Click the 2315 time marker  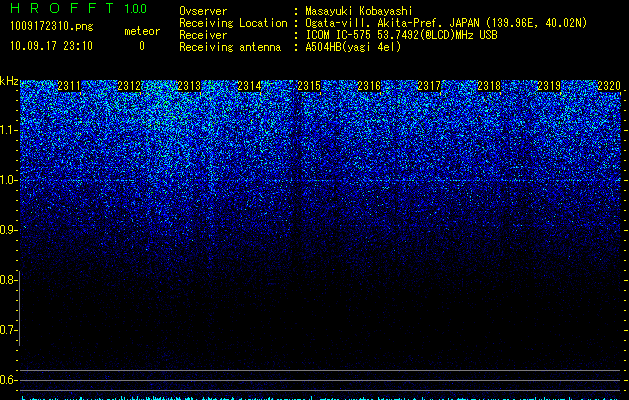pos(309,86)
